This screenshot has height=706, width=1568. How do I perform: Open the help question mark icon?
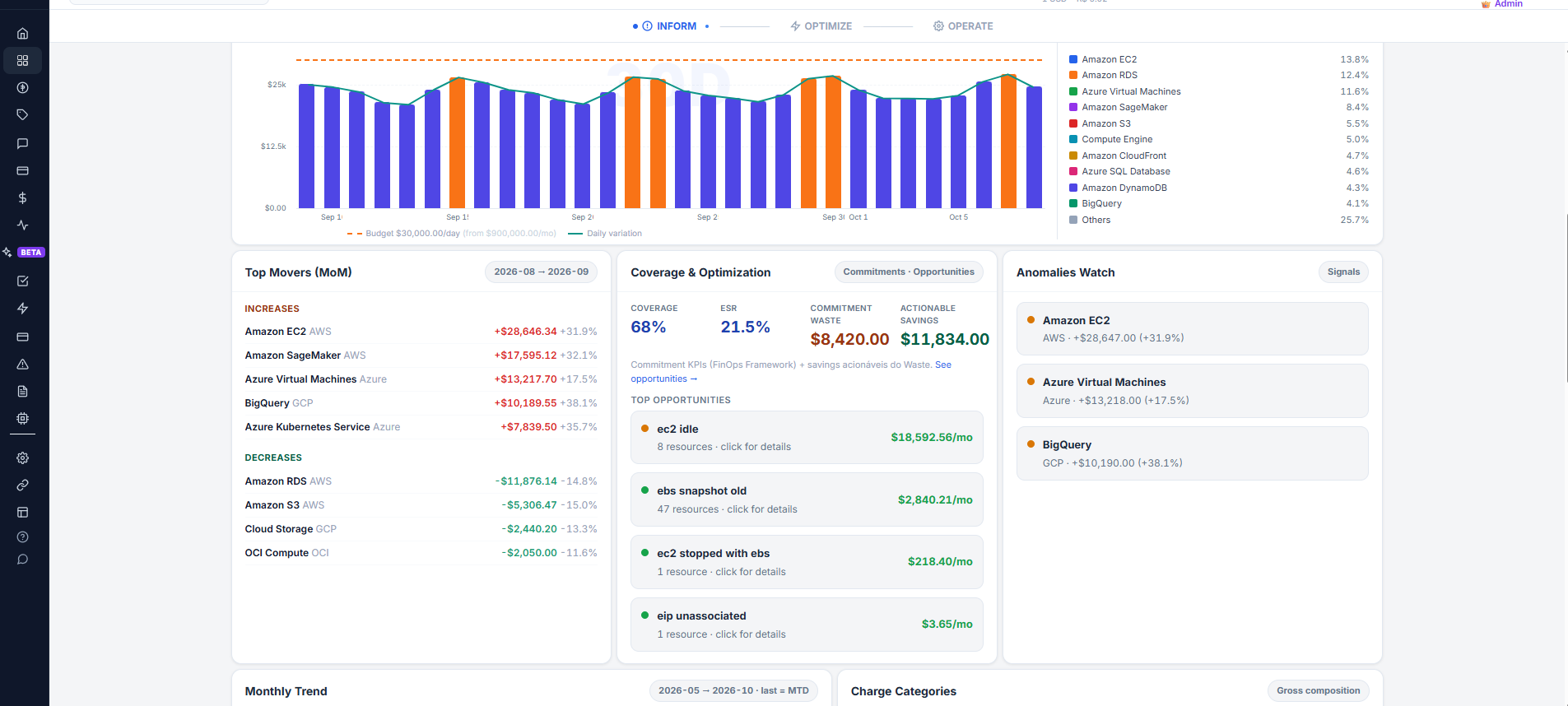(x=22, y=537)
